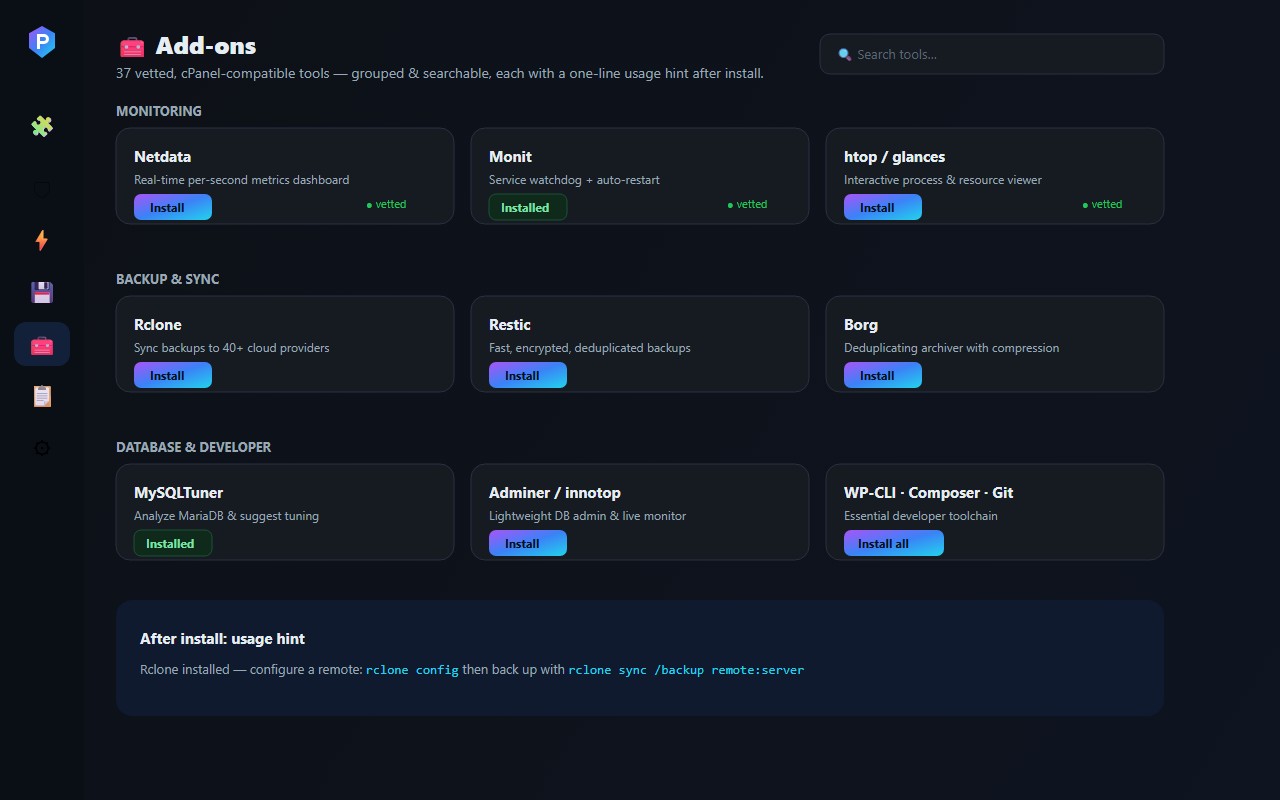The image size is (1280, 800).
Task: Open the floppy disk backup section
Action: pyautogui.click(x=42, y=292)
